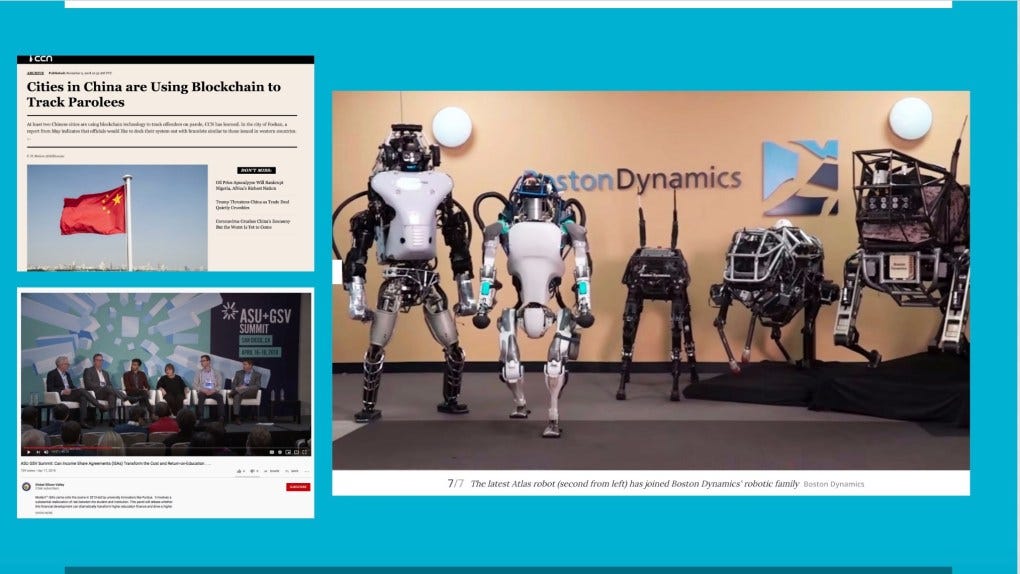Play the ASU+GSV Summit video
Viewport: 1020px width, 574px height.
[29, 452]
